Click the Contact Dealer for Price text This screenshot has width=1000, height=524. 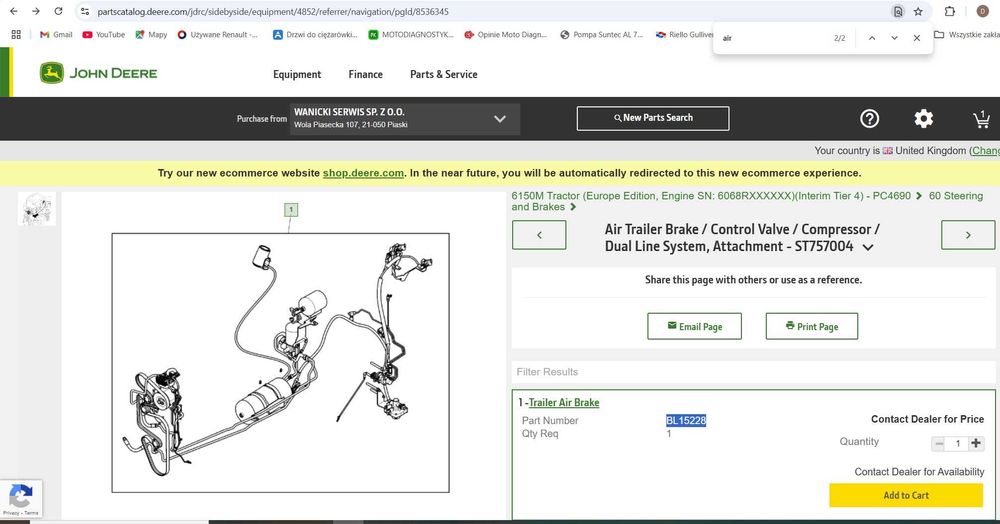coord(927,419)
